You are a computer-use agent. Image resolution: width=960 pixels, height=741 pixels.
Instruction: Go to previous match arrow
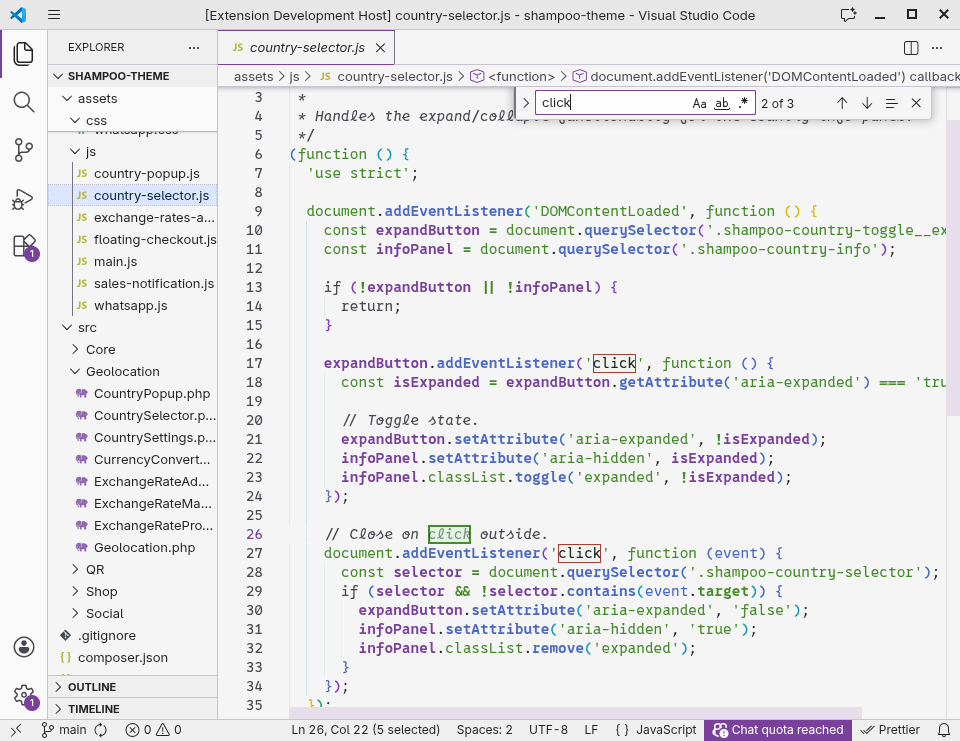click(842, 103)
